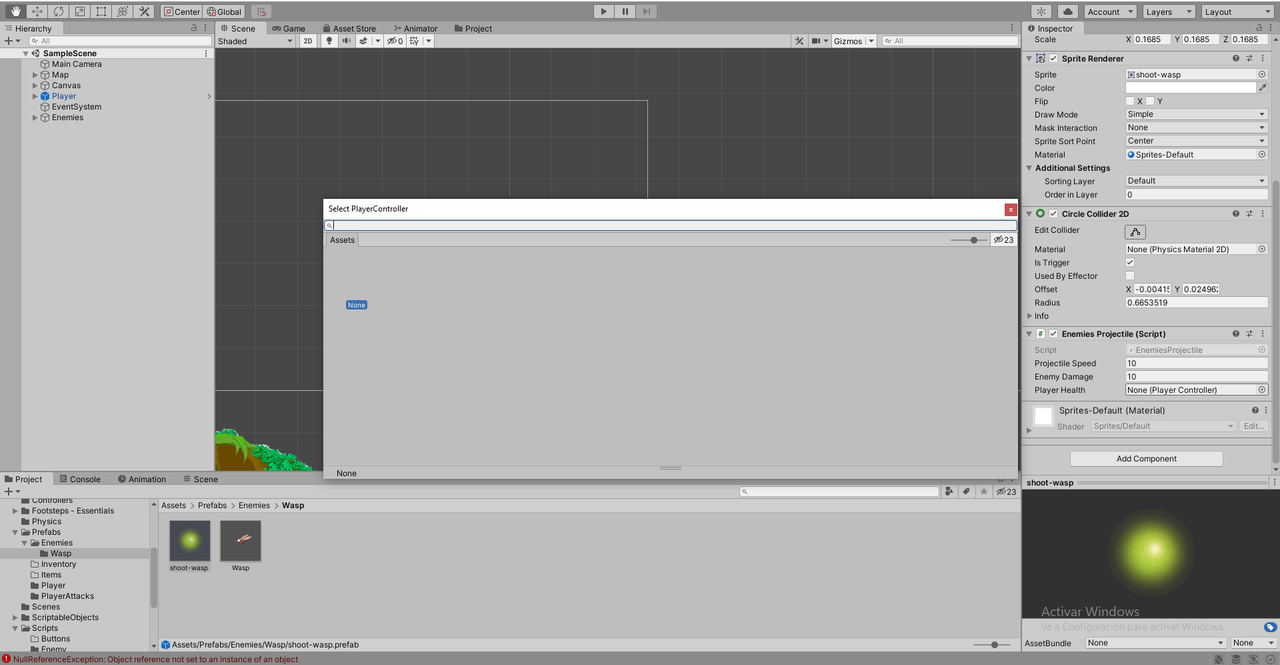
Task: Disable Enemies Projectile script checkbox
Action: [1053, 334]
